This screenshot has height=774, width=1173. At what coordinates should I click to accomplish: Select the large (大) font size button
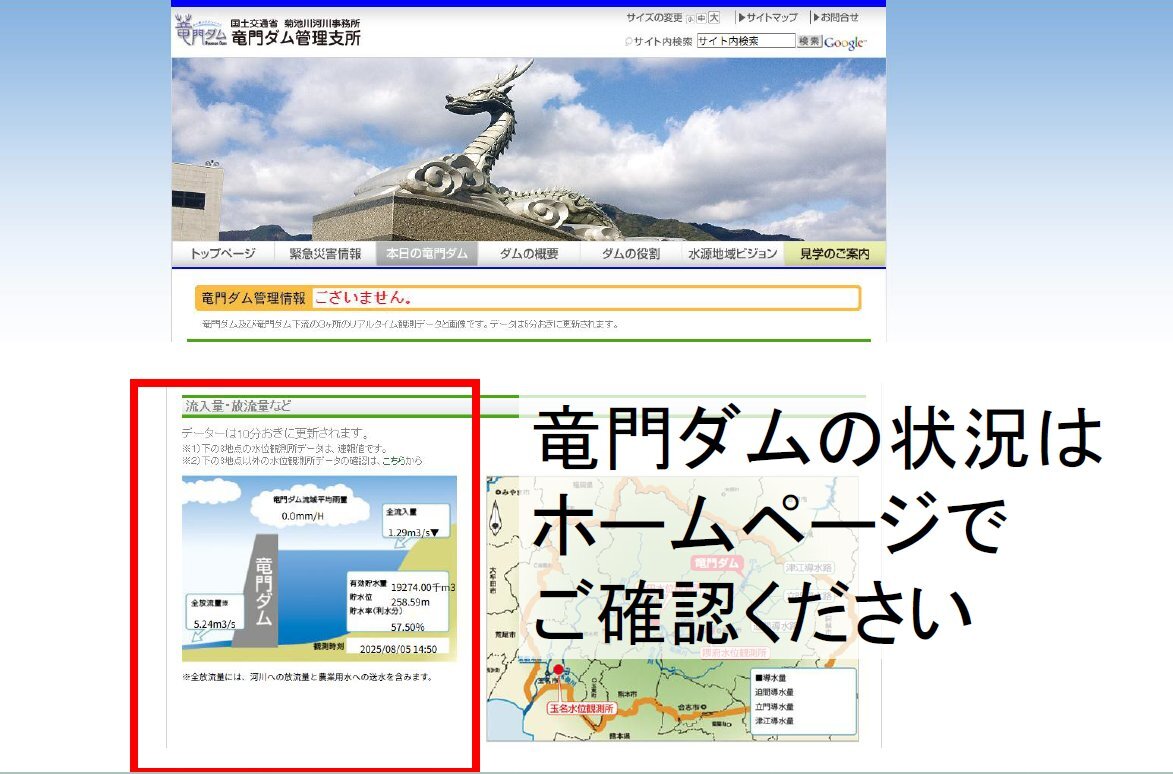(x=714, y=17)
